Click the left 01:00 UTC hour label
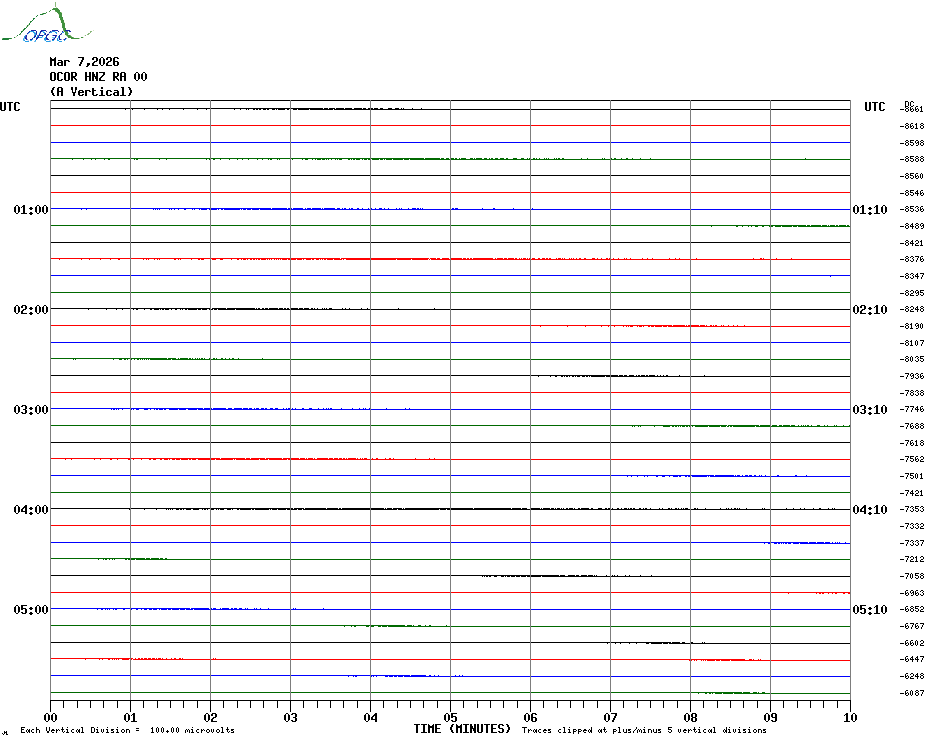The width and height of the screenshot is (930, 744). pyautogui.click(x=31, y=210)
